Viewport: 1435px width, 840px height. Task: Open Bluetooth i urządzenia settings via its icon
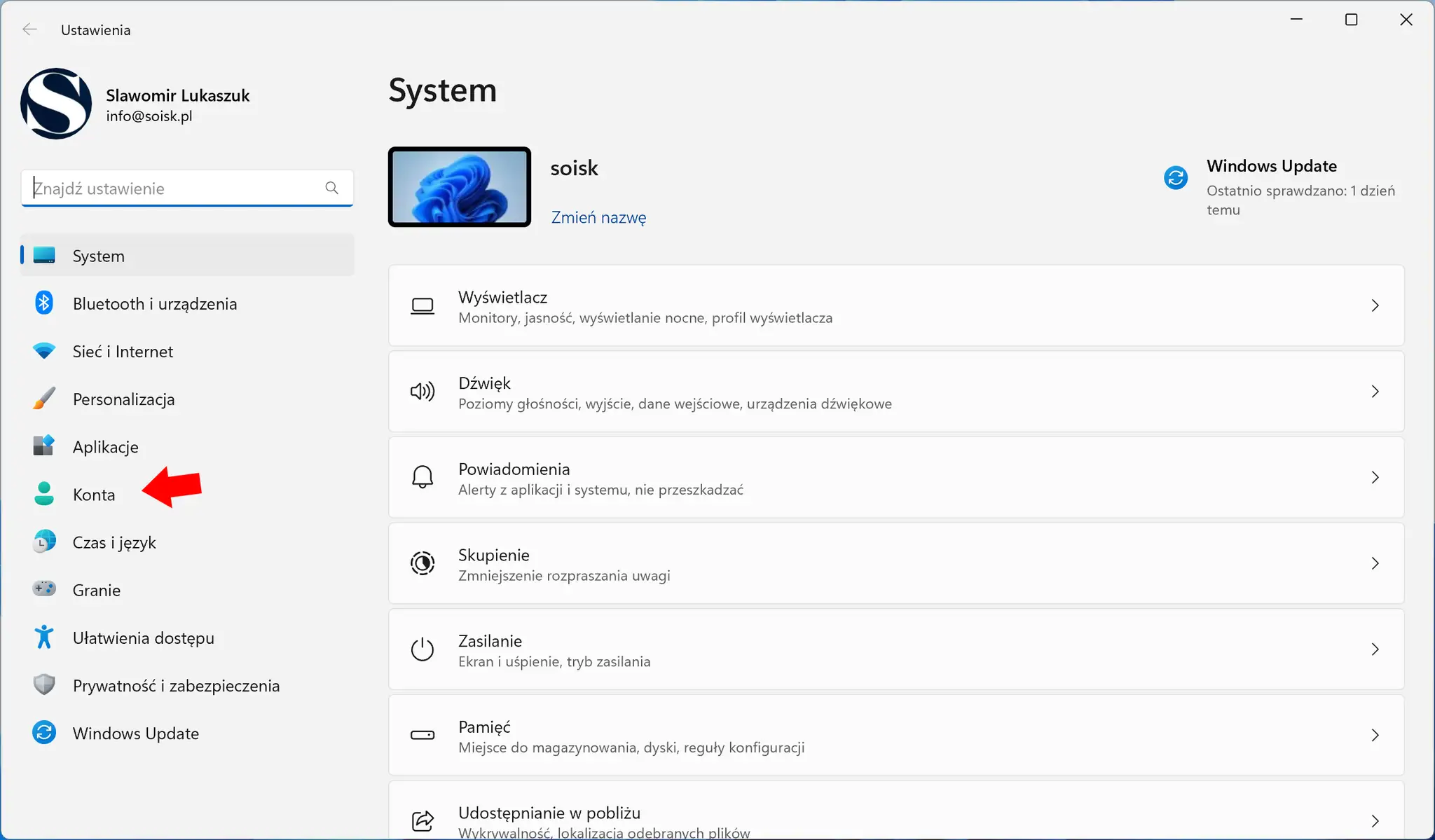coord(43,303)
